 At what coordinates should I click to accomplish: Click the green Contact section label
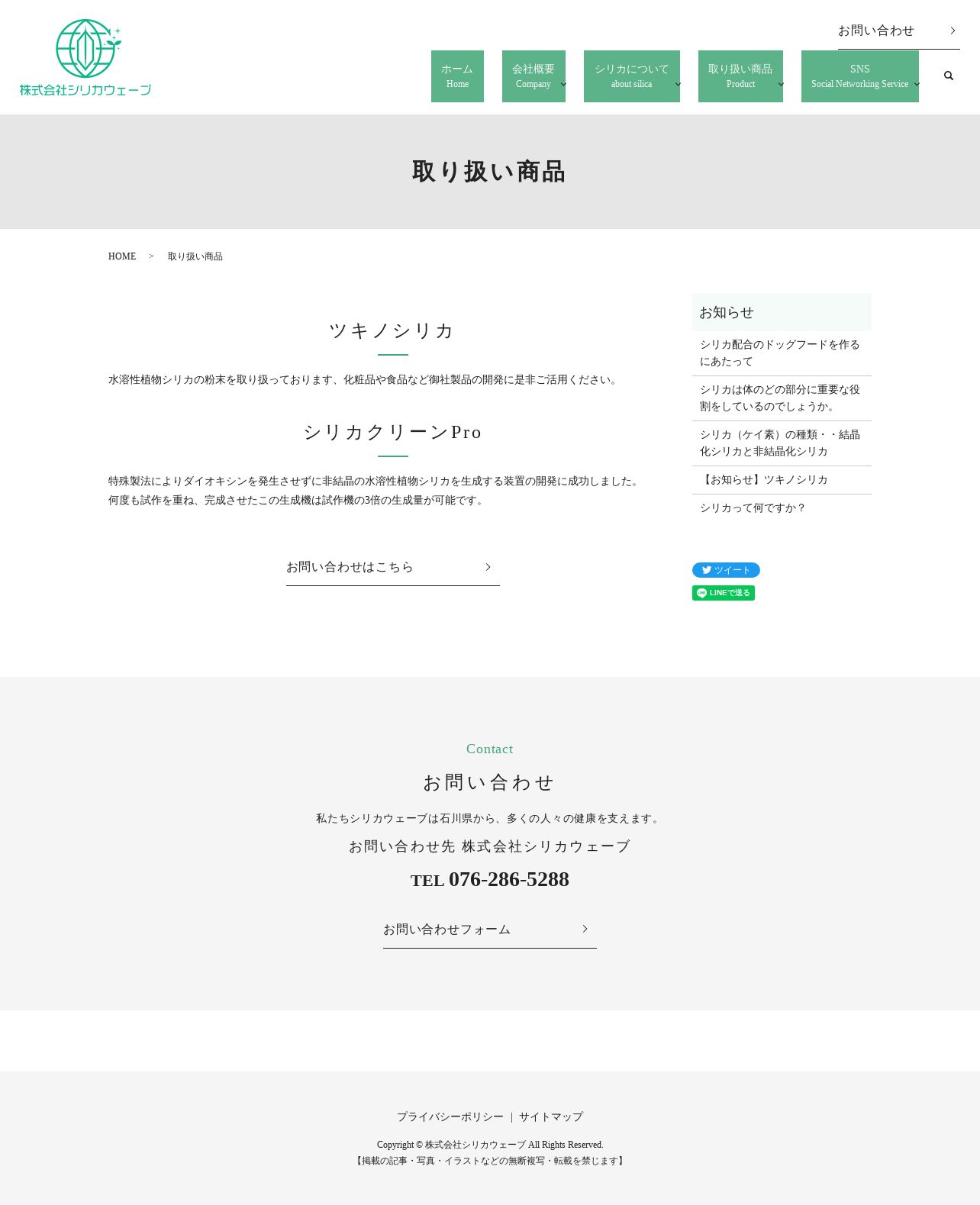[x=490, y=749]
